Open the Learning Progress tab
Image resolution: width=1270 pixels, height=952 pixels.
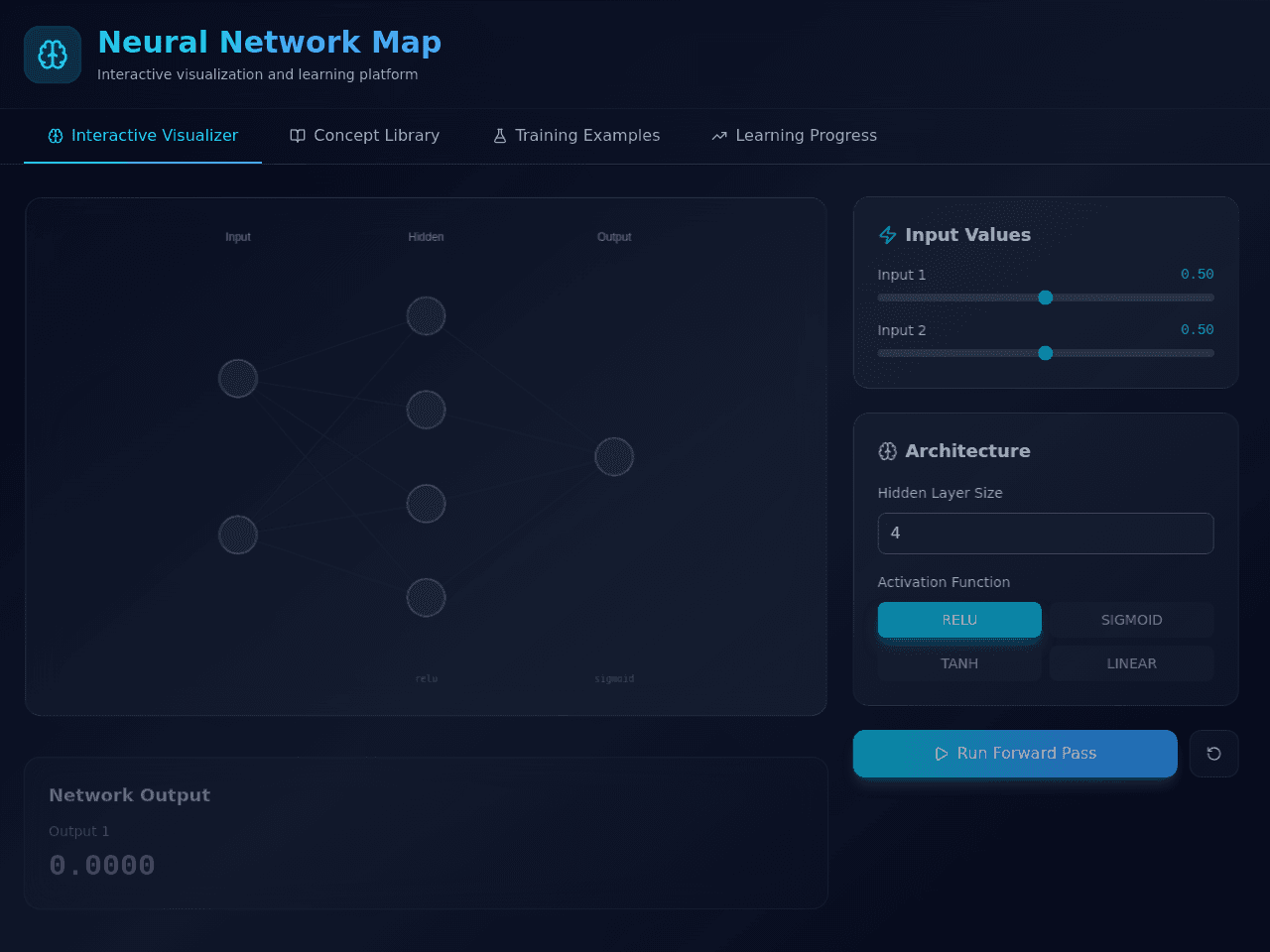[794, 136]
